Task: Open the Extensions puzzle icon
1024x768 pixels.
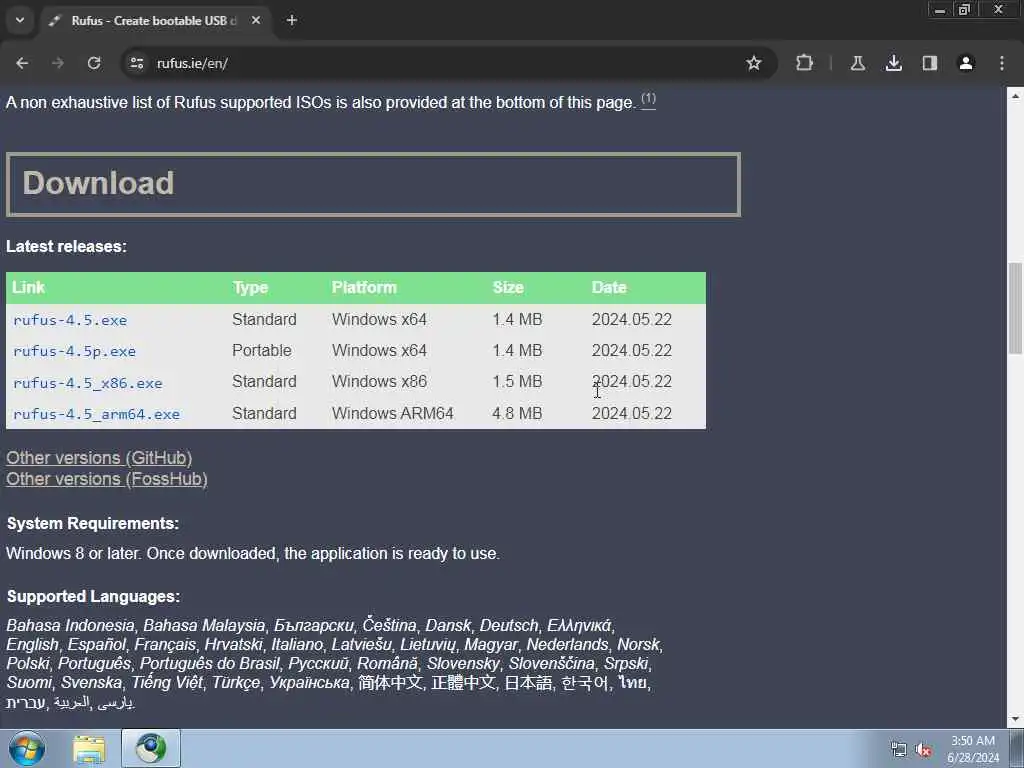Action: (805, 63)
